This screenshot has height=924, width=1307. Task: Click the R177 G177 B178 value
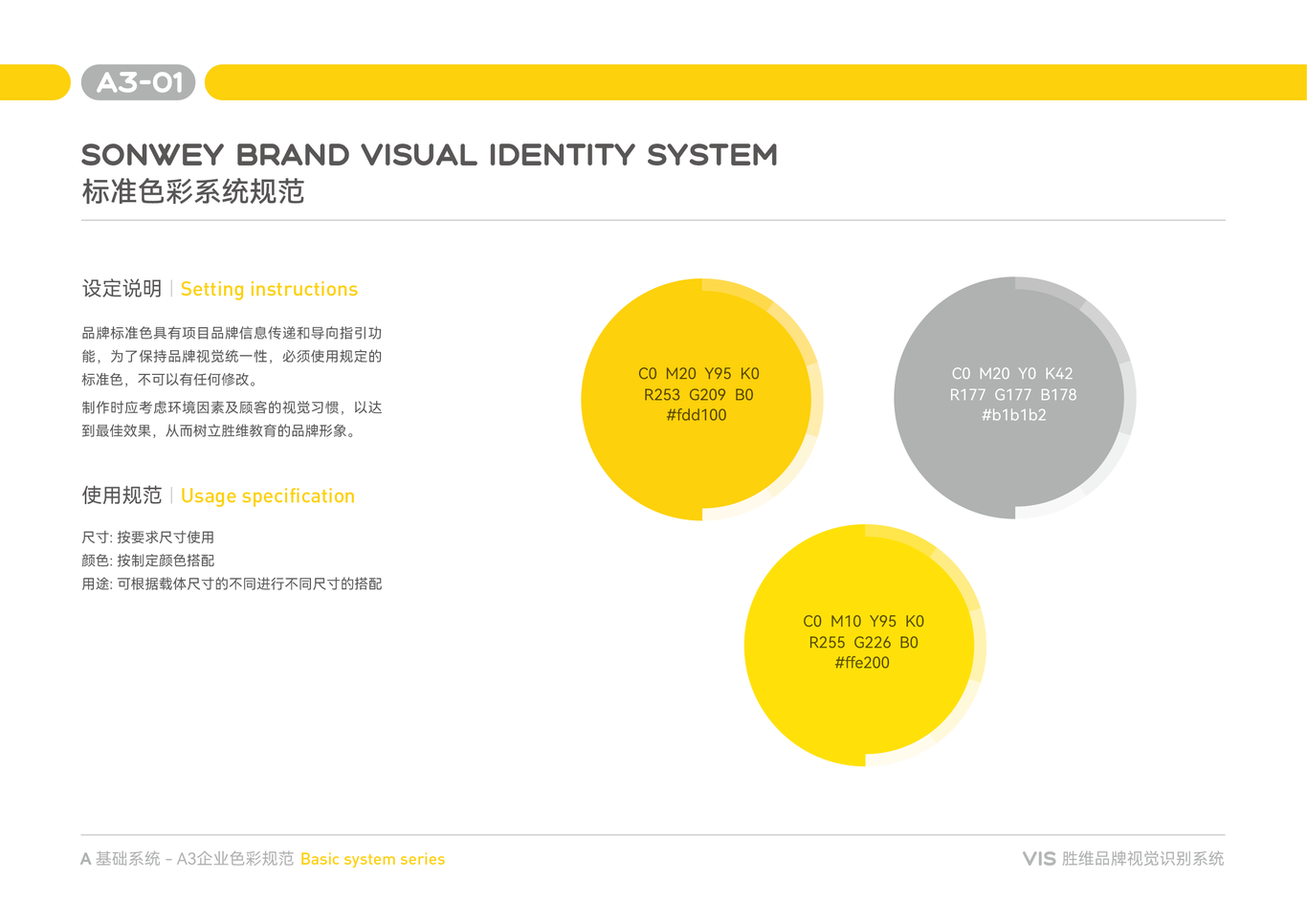point(1013,395)
